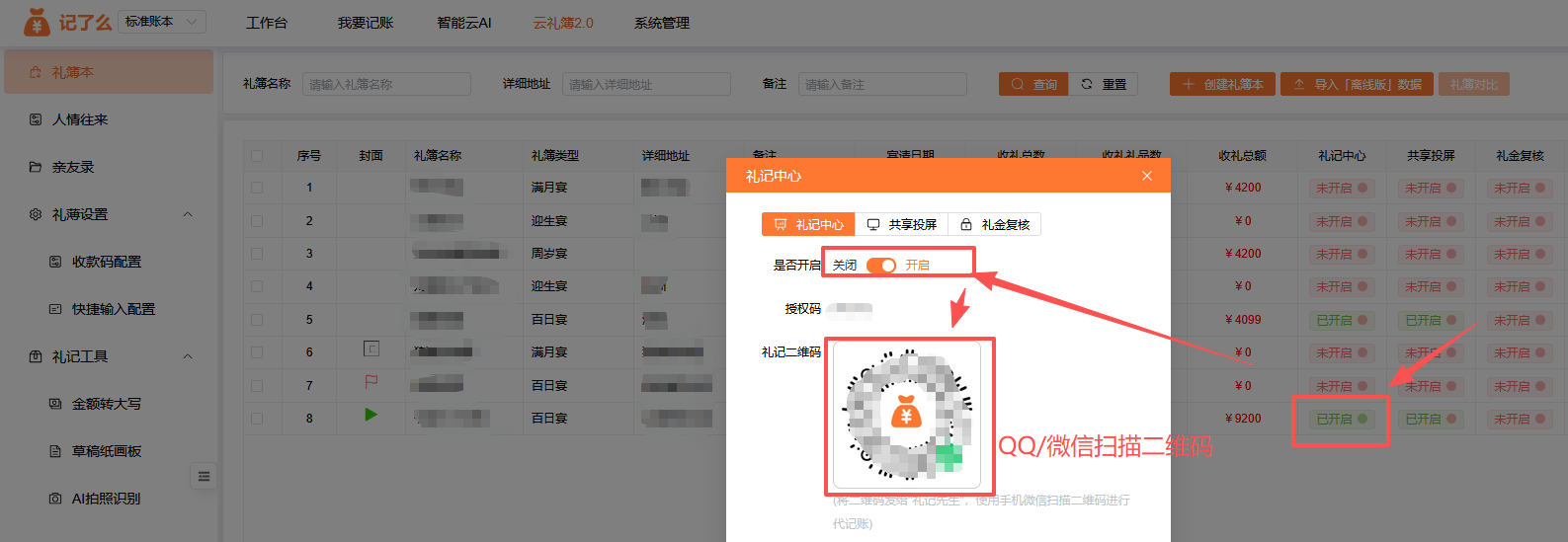Tick the checkbox for row 2
This screenshot has height=542, width=1568.
[x=257, y=221]
